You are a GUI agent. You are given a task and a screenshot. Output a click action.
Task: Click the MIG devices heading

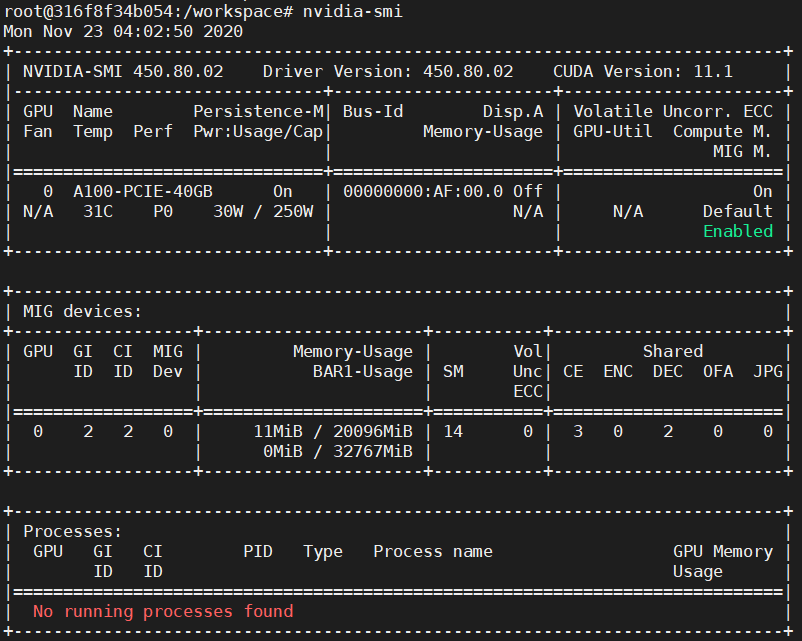(82, 311)
